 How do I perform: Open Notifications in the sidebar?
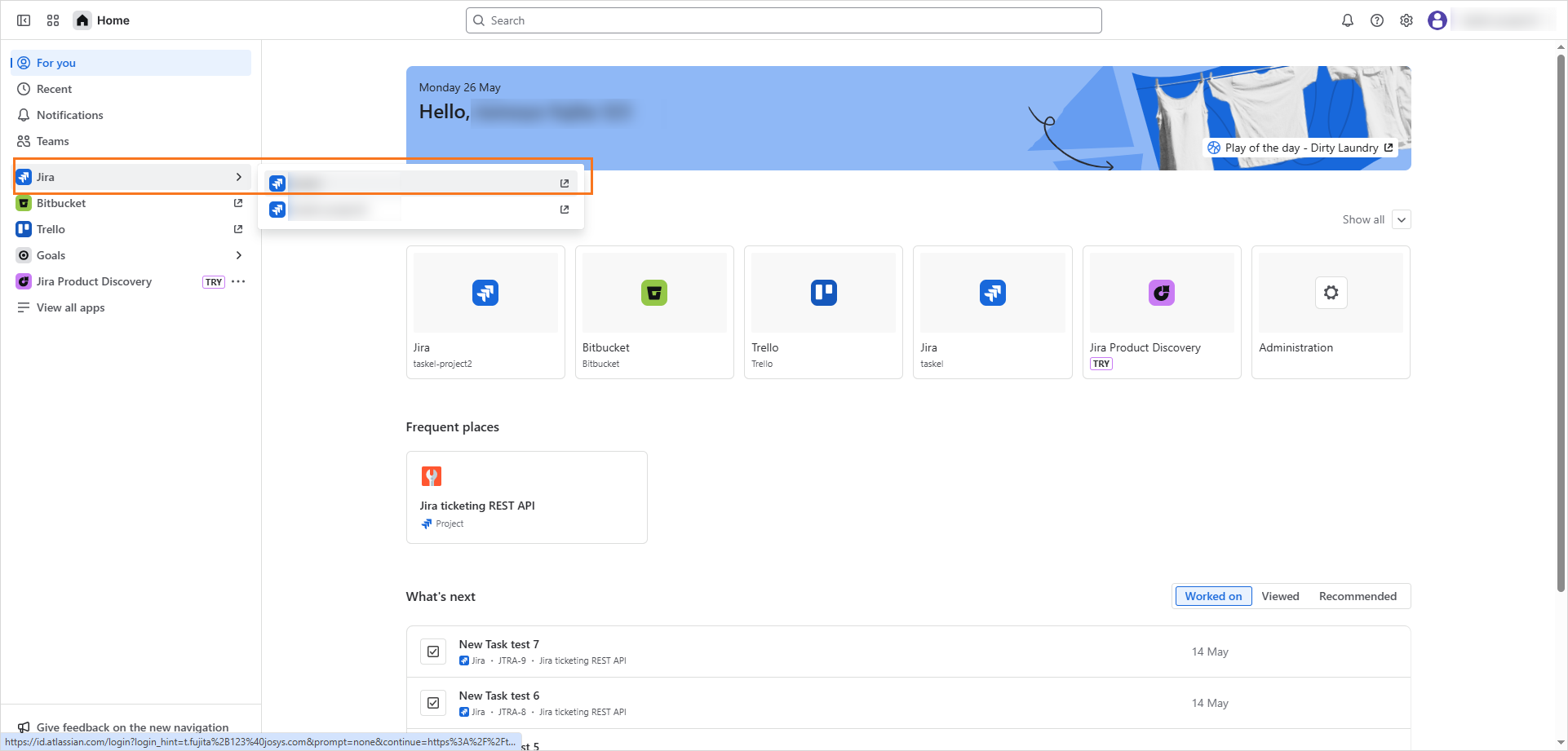pos(131,115)
